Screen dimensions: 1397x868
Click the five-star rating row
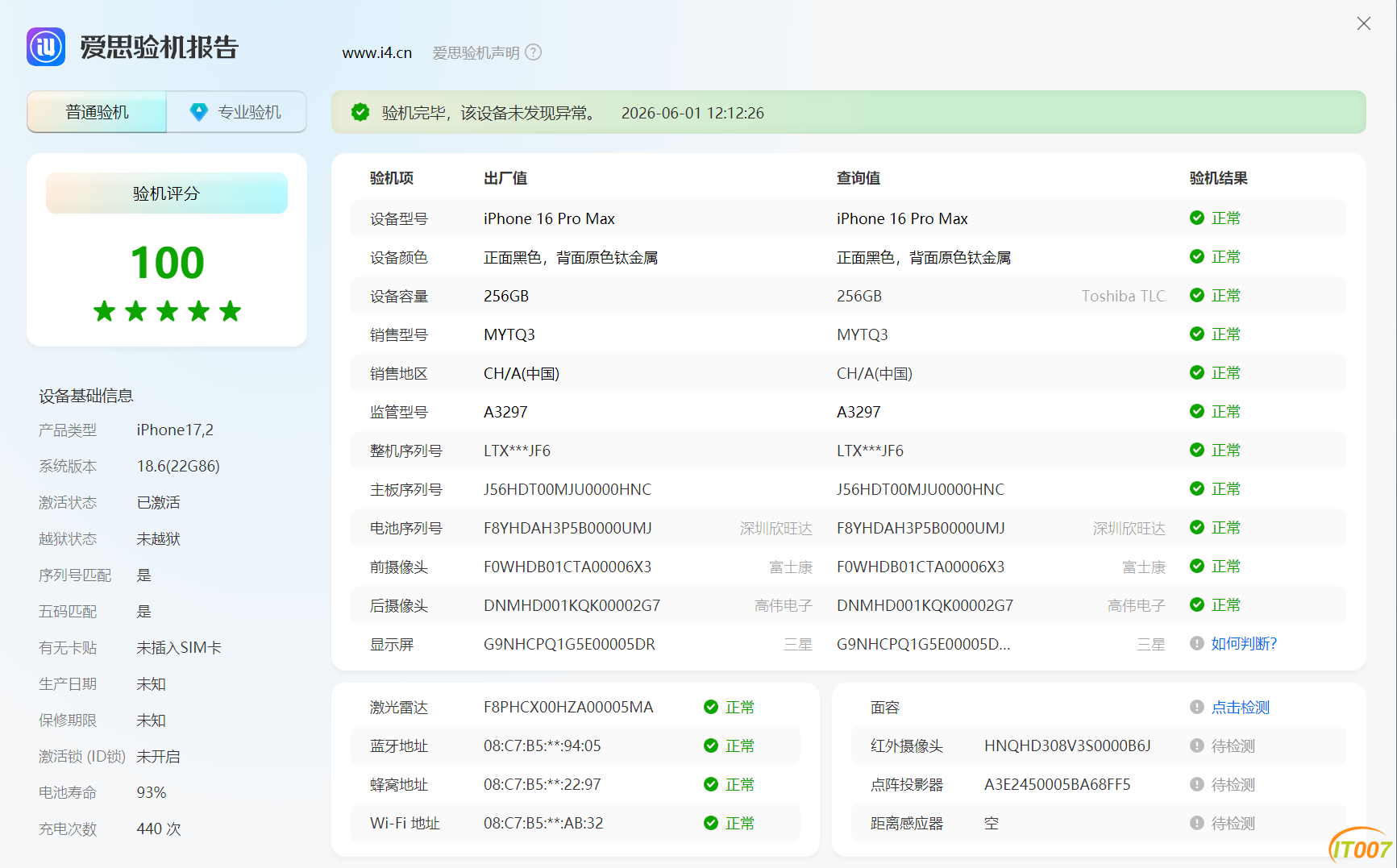(167, 310)
